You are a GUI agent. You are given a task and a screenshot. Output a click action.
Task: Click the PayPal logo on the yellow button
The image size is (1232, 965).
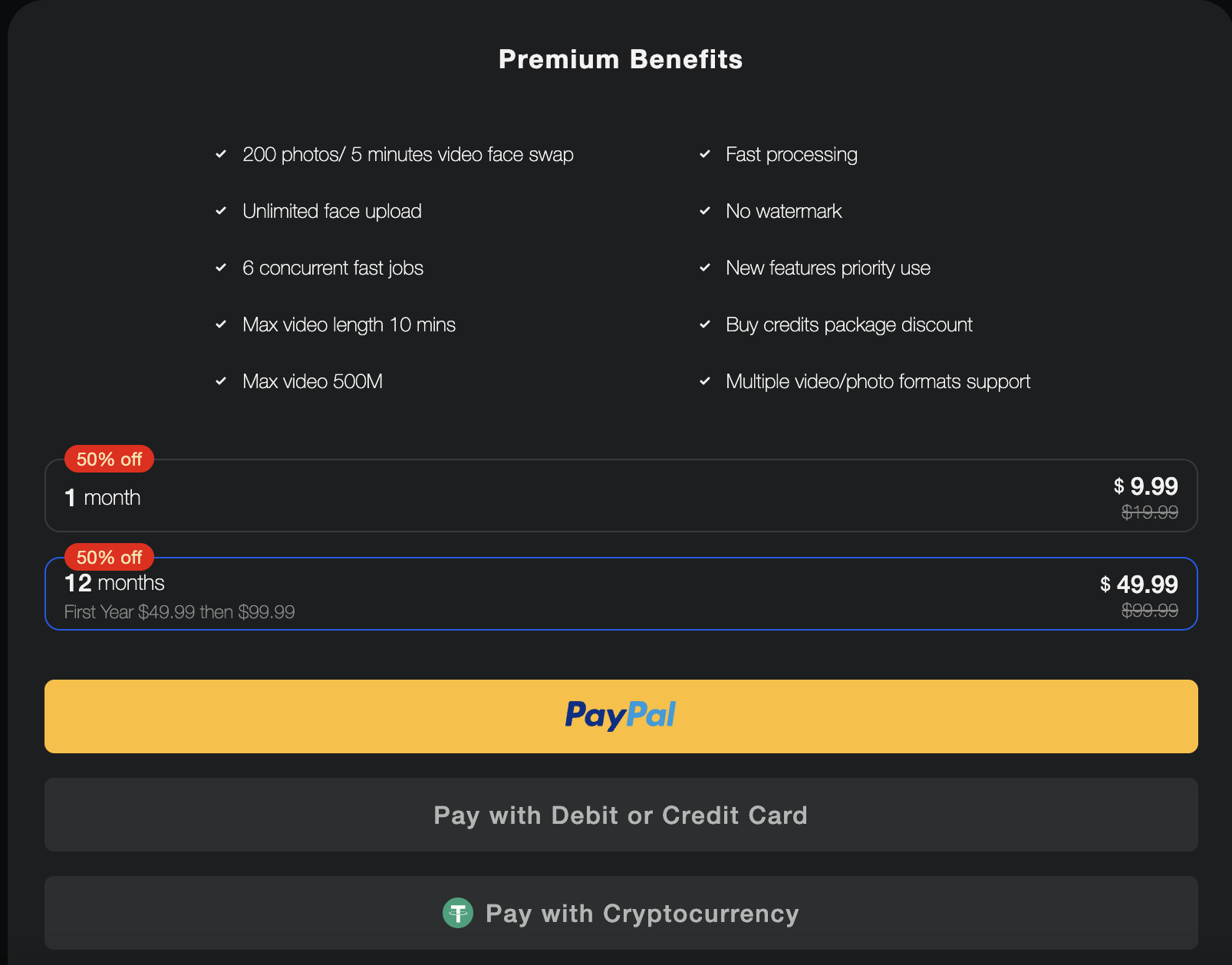[x=621, y=715]
